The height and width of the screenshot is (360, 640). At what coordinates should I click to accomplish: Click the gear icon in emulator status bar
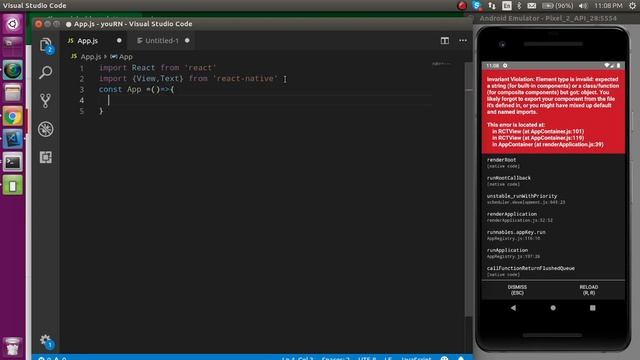[x=505, y=65]
